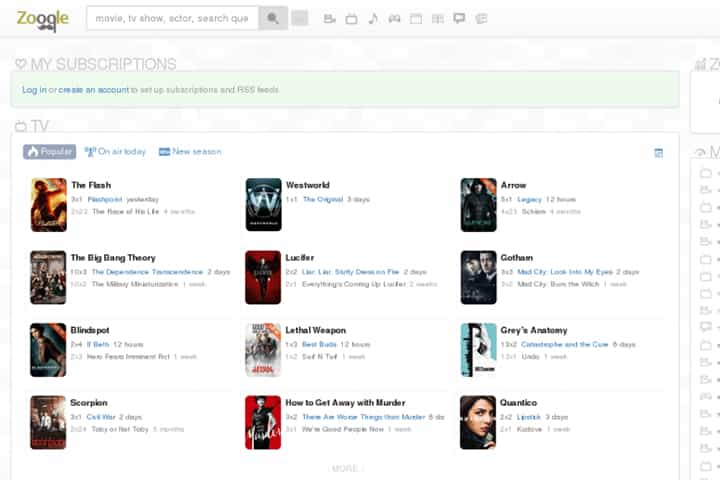The height and width of the screenshot is (480, 720).
Task: Click the Quantico show title
Action: click(518, 403)
